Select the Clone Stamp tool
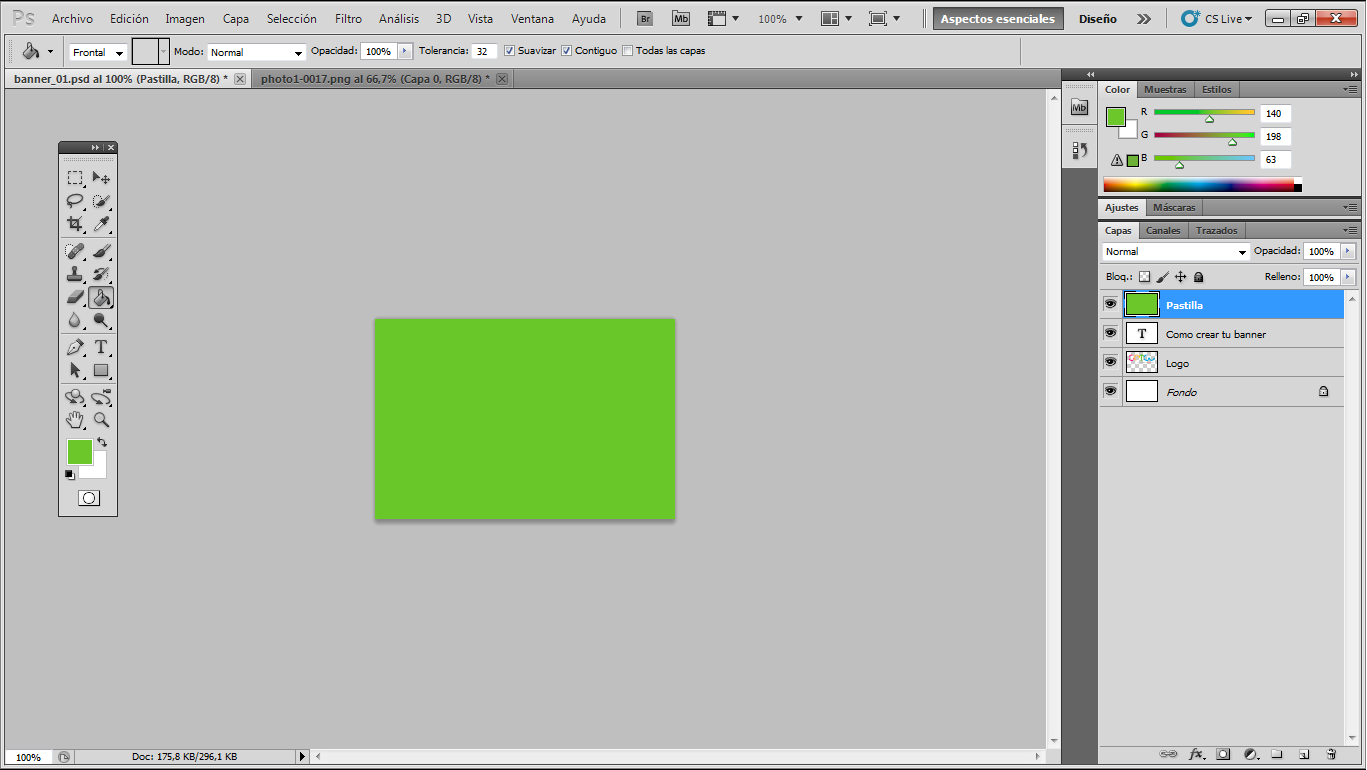 click(75, 274)
